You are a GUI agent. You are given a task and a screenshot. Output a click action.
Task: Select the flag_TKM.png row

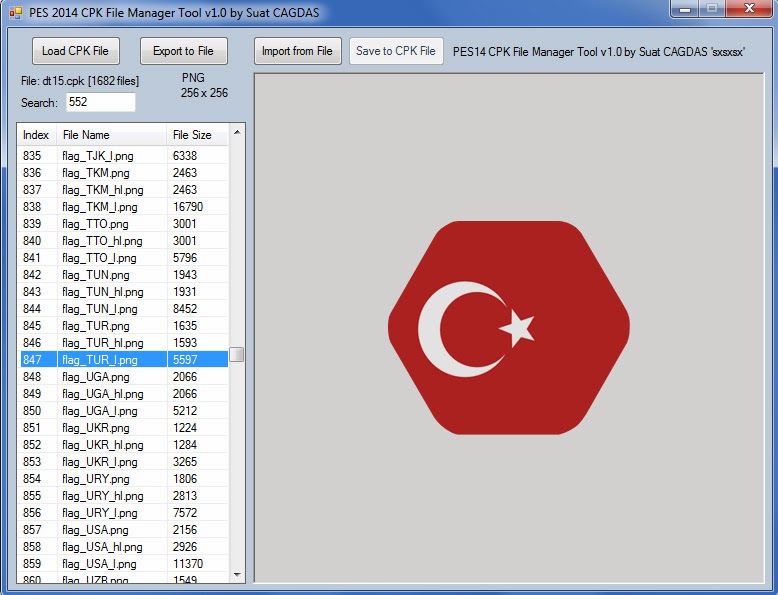[x=124, y=173]
